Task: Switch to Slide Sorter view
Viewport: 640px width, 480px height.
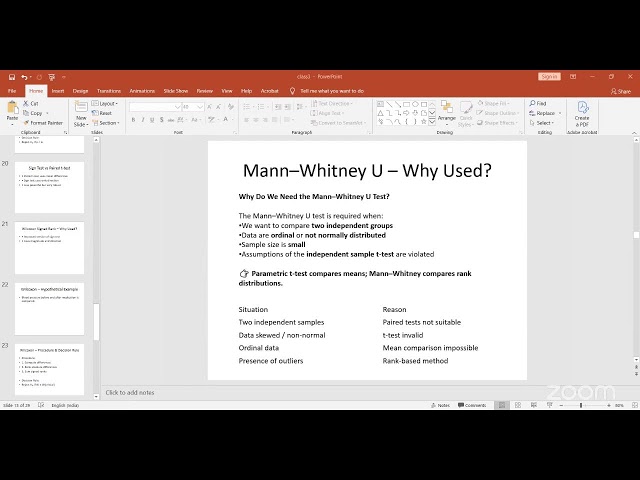Action: (x=518, y=405)
